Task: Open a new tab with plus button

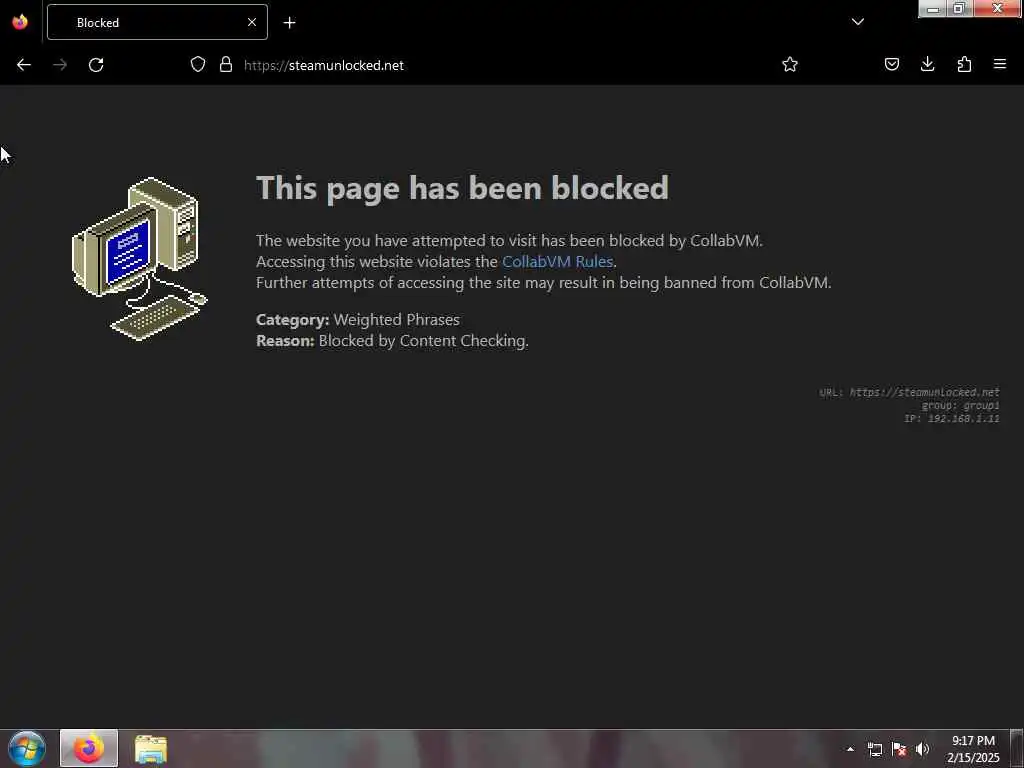Action: click(289, 23)
